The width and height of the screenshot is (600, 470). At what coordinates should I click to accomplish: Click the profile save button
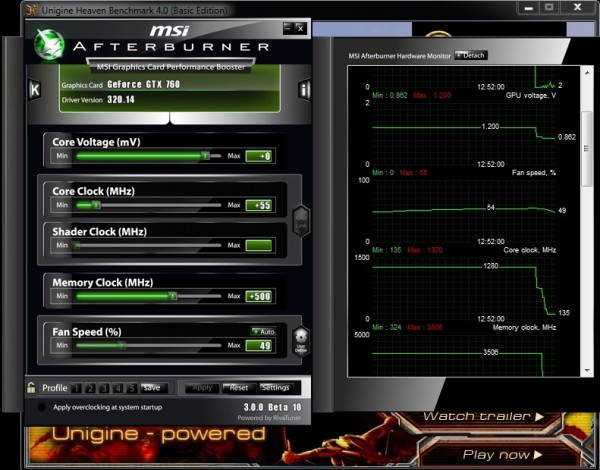pyautogui.click(x=153, y=388)
